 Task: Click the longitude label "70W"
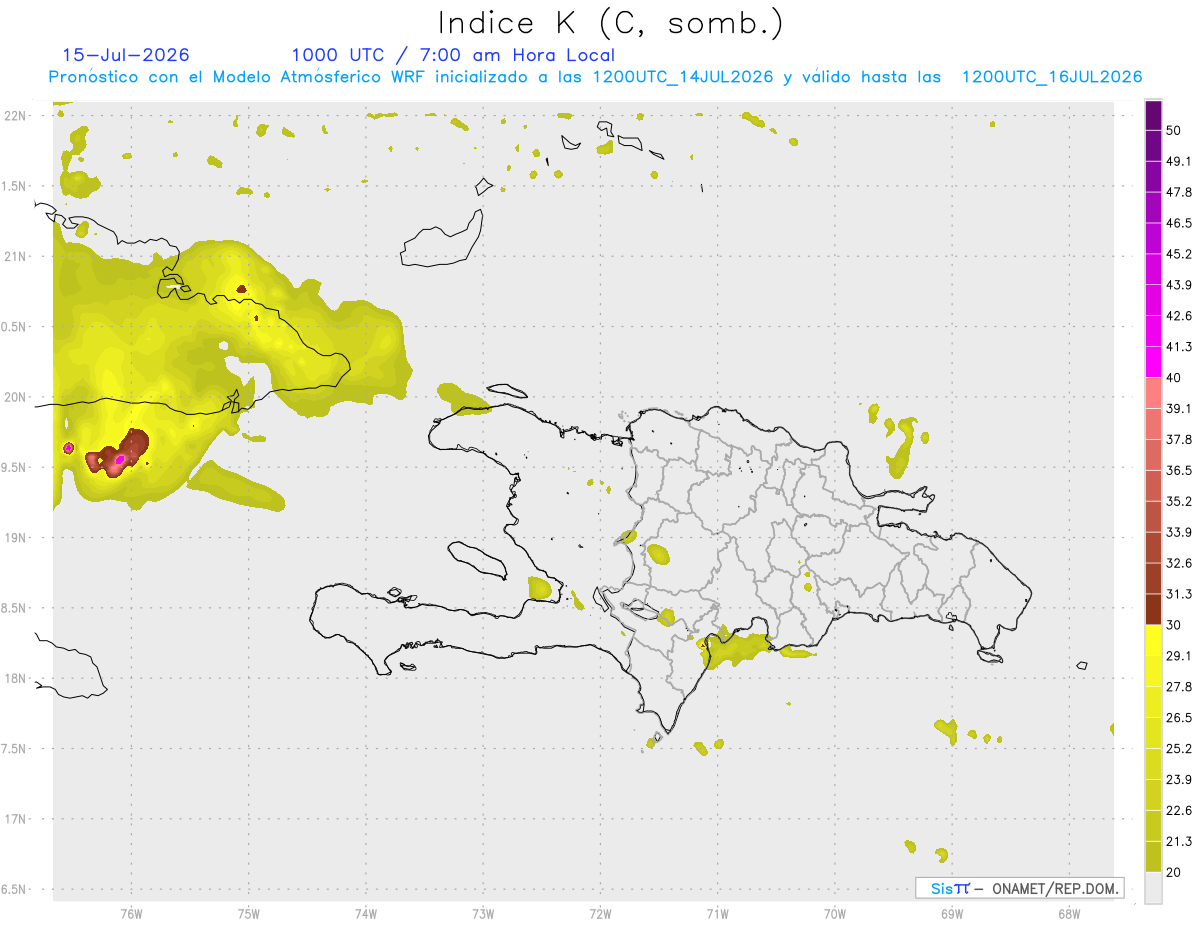tap(835, 913)
